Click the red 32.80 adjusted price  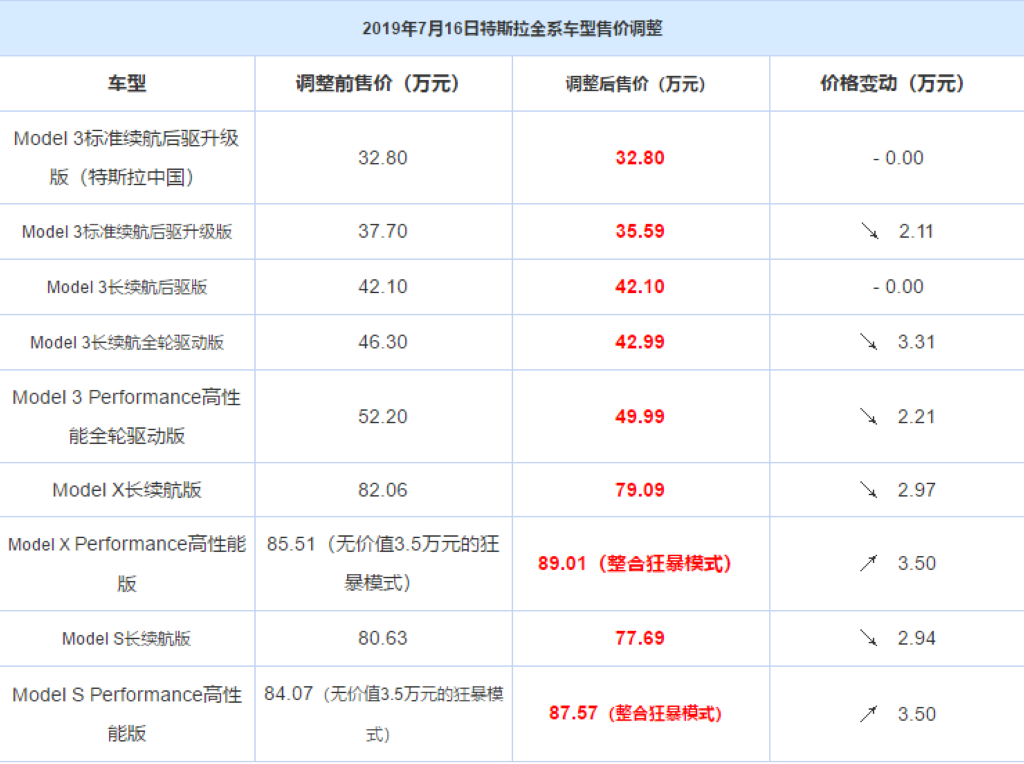point(640,158)
